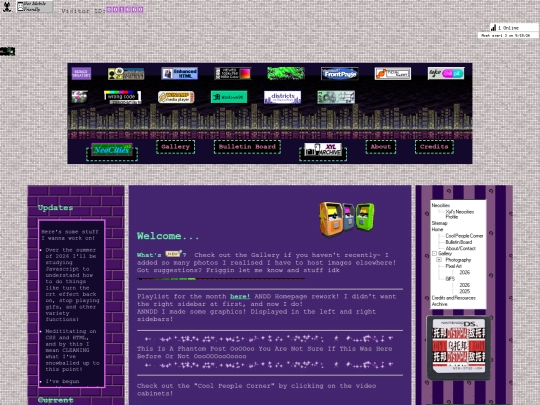Select Neocities root in site tree
Viewport: 540px width, 405px height.
pos(440,205)
